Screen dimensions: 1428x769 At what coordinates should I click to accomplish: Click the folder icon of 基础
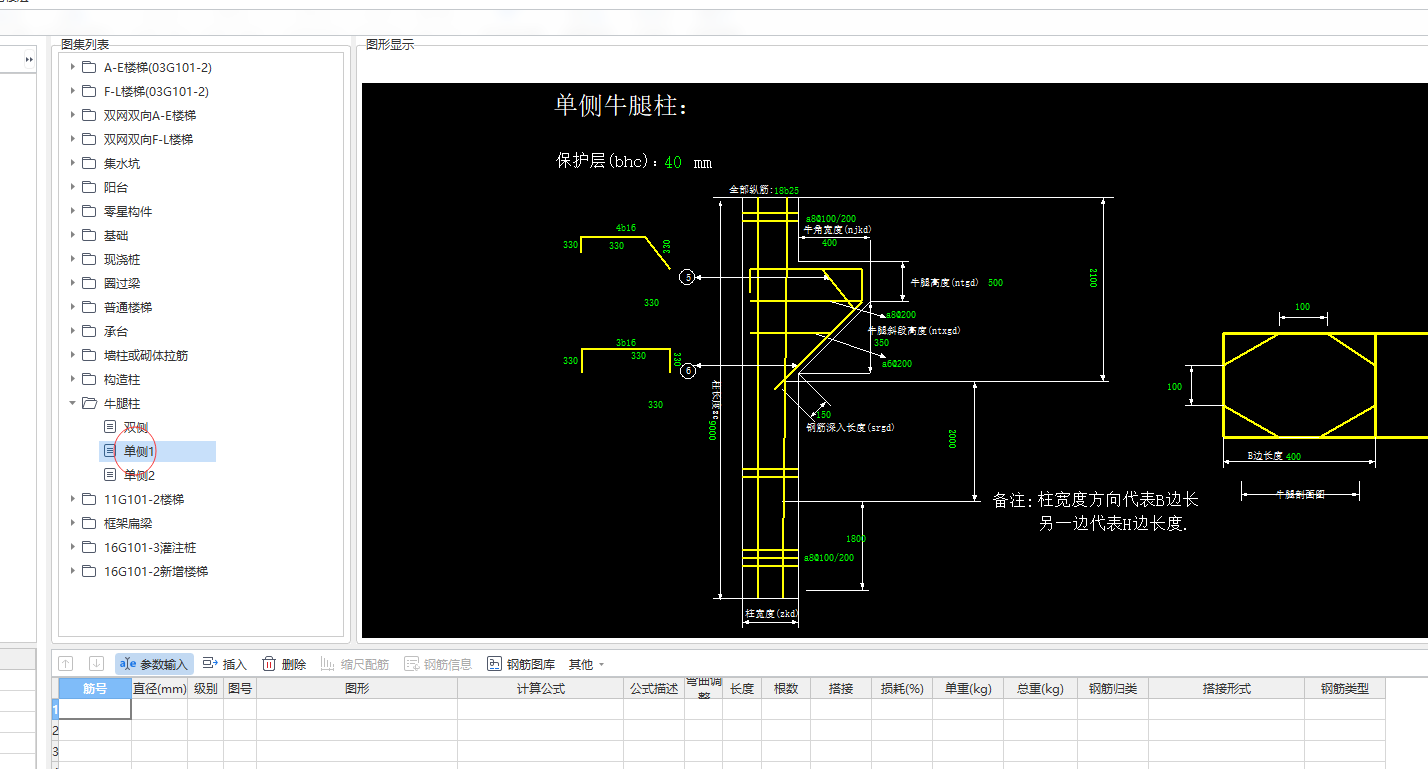89,235
